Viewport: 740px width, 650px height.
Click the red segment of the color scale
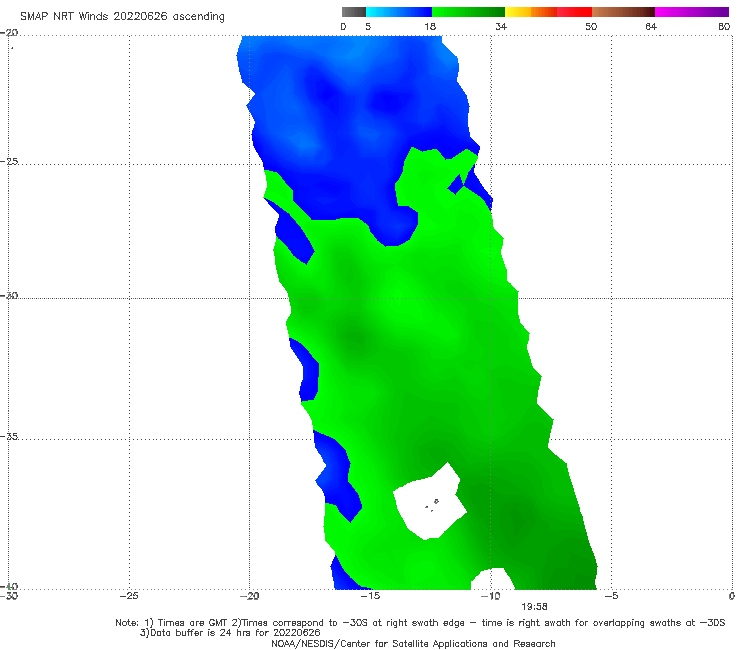click(574, 12)
